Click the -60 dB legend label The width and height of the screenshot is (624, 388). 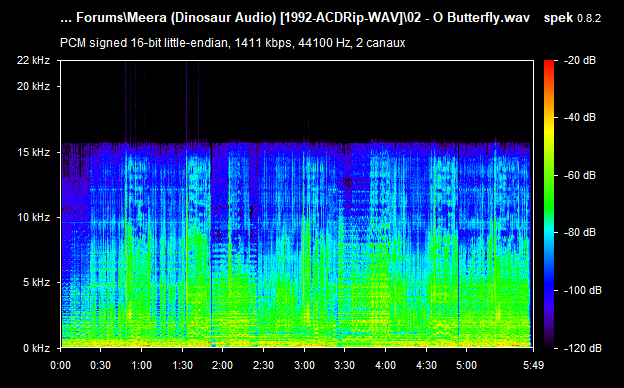point(580,175)
